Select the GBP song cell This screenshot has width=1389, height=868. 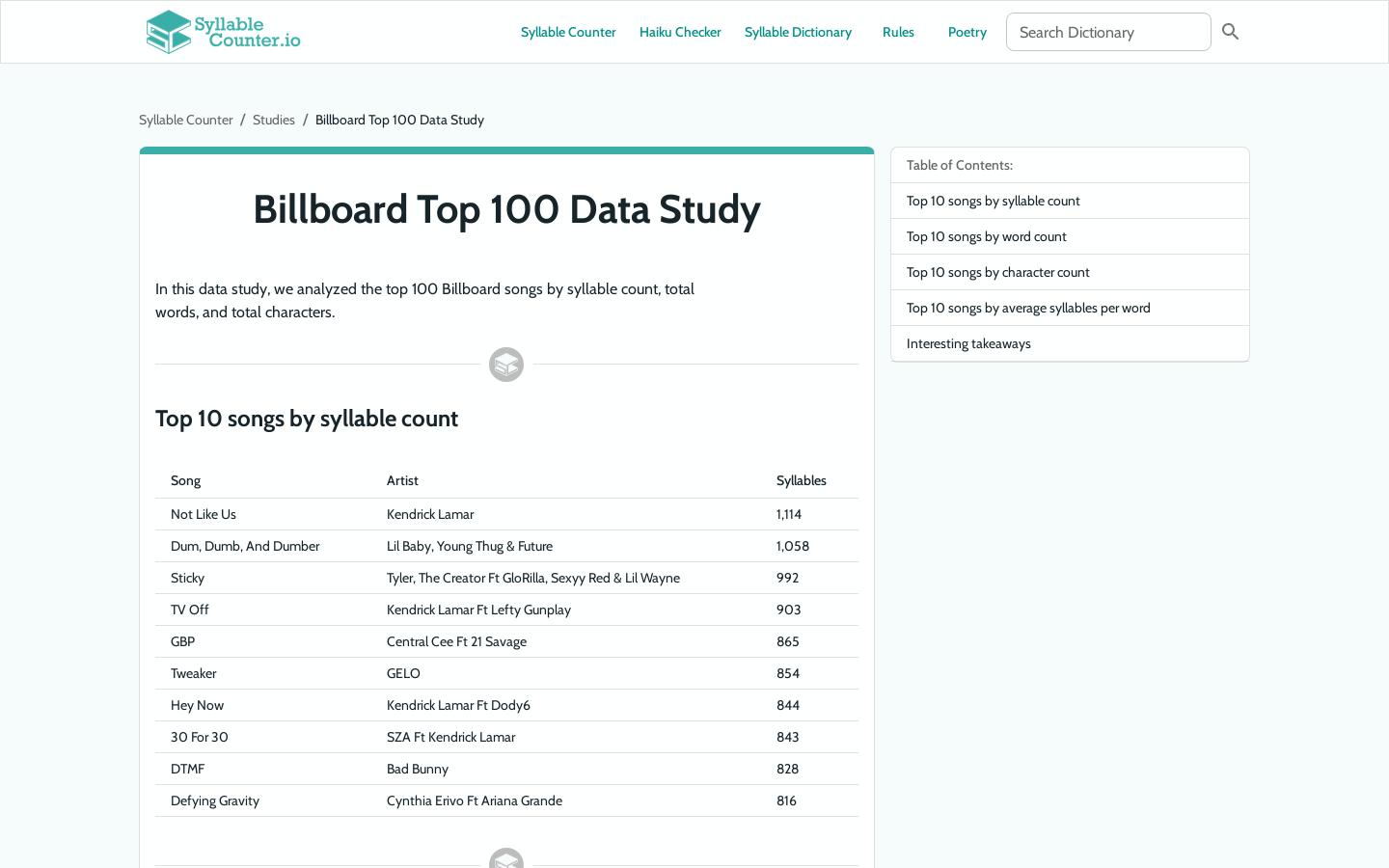click(182, 641)
